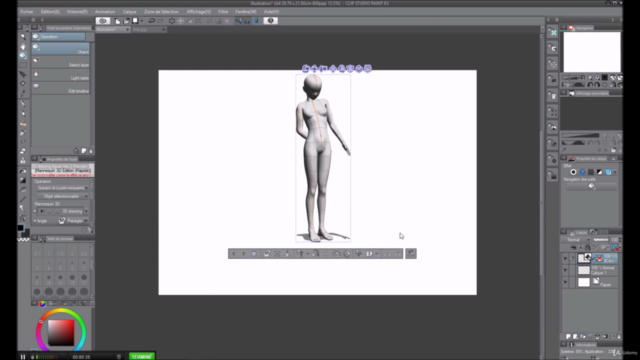The image size is (640, 360).
Task: Click the layer opacity slider
Action: click(x=601, y=240)
